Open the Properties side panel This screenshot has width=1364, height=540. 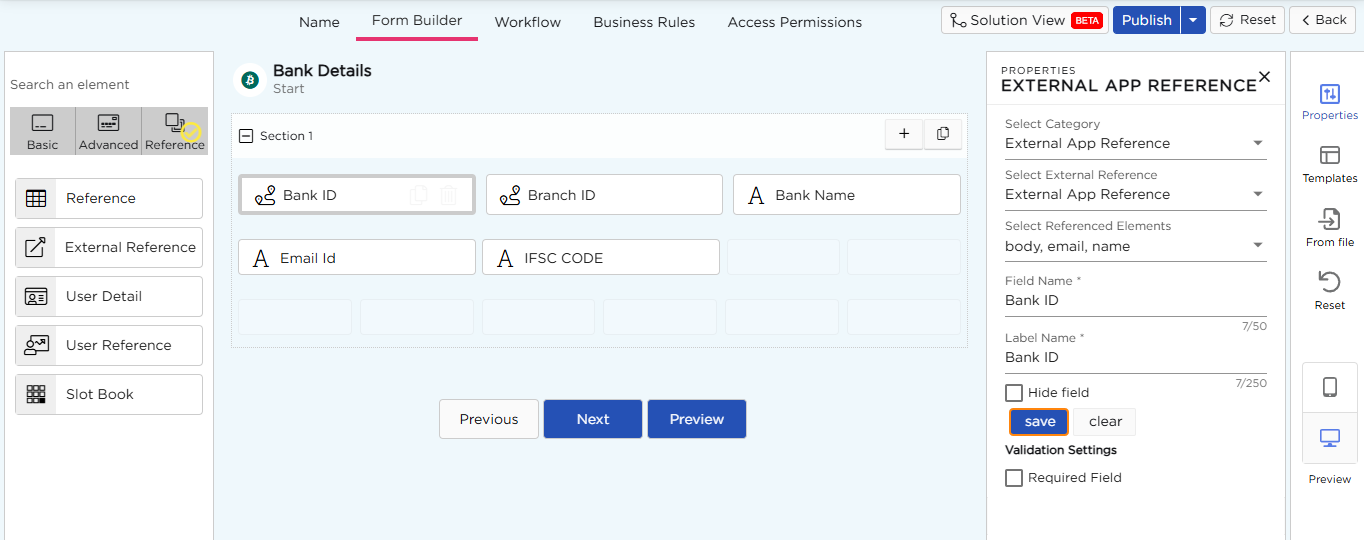(x=1330, y=103)
